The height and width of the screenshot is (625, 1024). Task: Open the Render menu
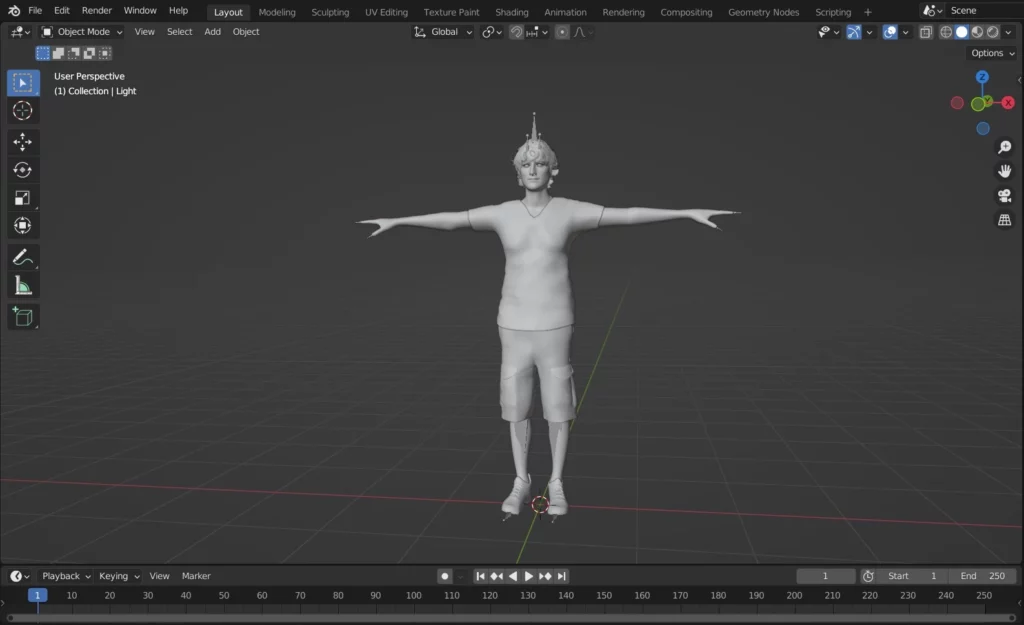pyautogui.click(x=97, y=10)
